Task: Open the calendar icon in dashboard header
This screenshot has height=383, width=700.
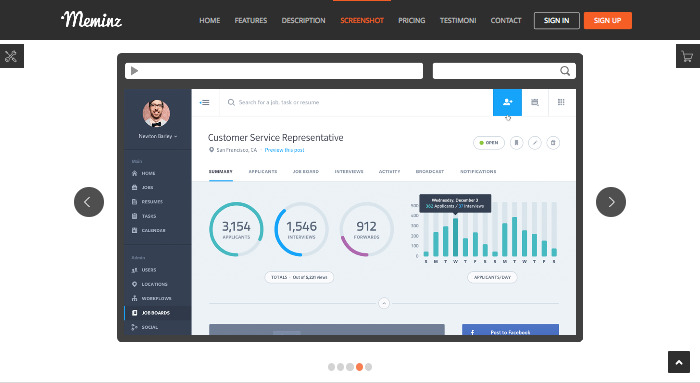Action: pos(534,102)
